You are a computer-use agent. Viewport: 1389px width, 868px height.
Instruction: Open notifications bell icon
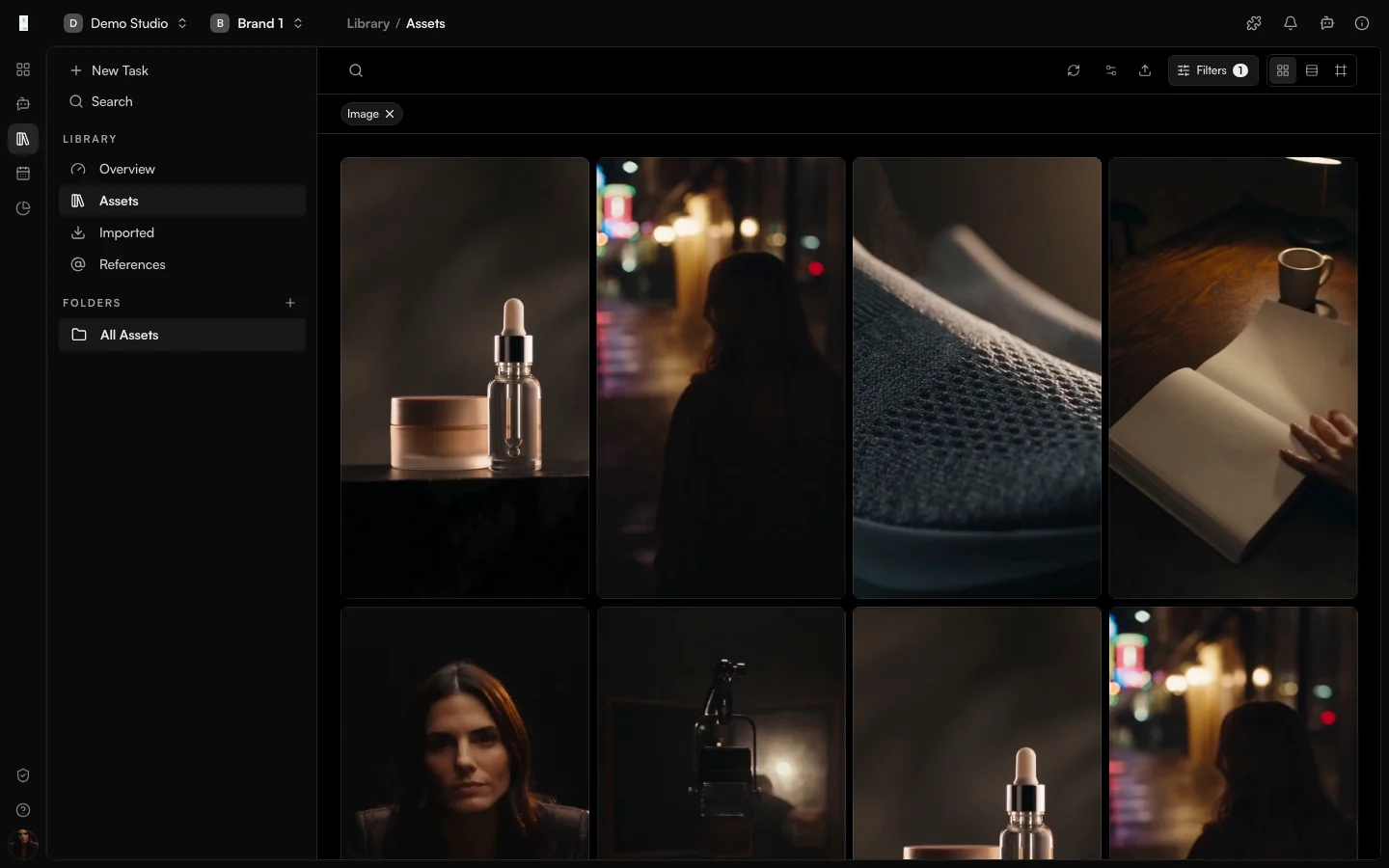tap(1291, 23)
